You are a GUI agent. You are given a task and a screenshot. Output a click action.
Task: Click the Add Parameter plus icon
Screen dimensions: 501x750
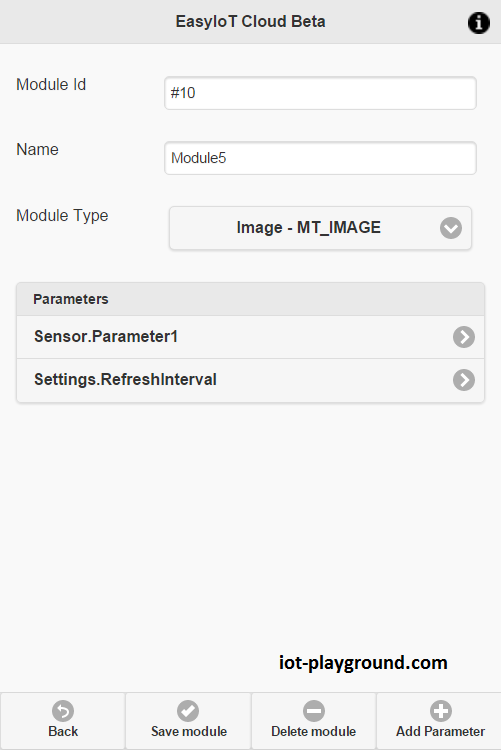coord(440,711)
